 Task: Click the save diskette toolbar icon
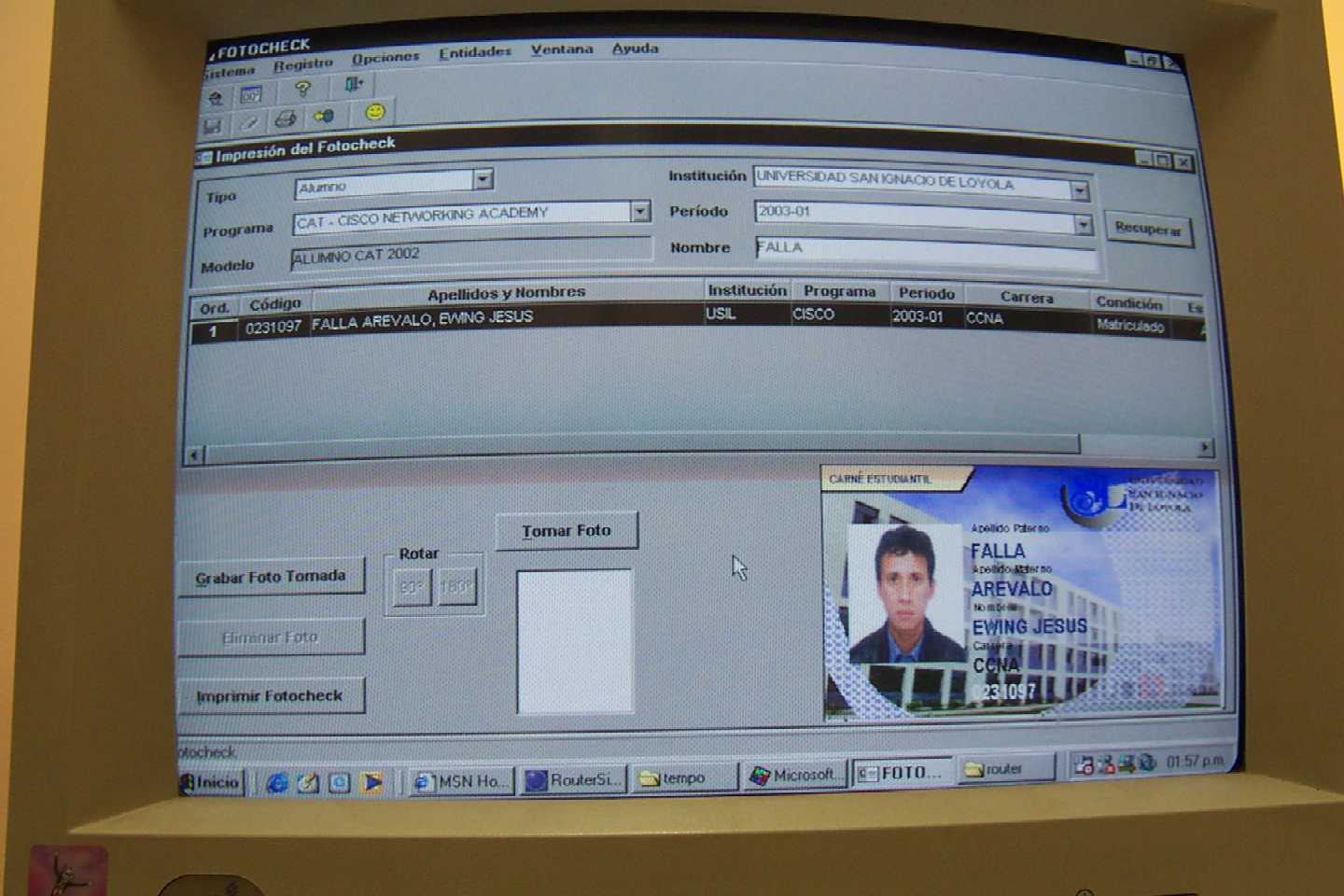point(214,124)
